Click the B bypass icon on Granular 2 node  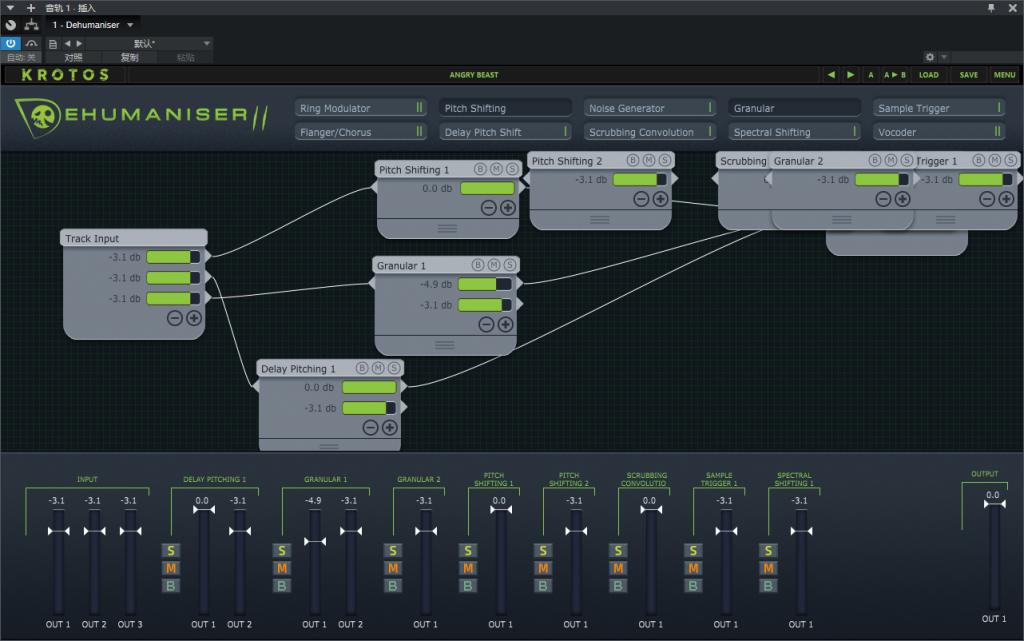coord(874,160)
